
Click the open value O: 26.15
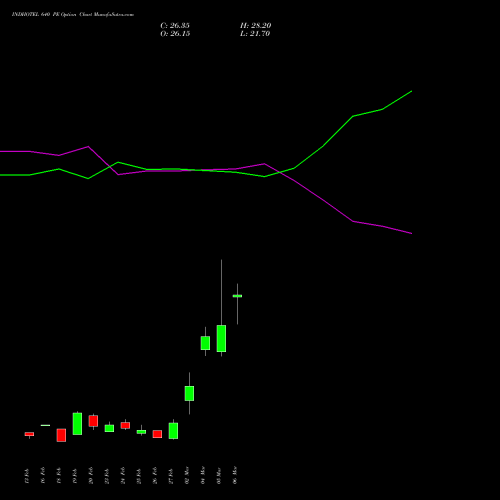coord(175,34)
